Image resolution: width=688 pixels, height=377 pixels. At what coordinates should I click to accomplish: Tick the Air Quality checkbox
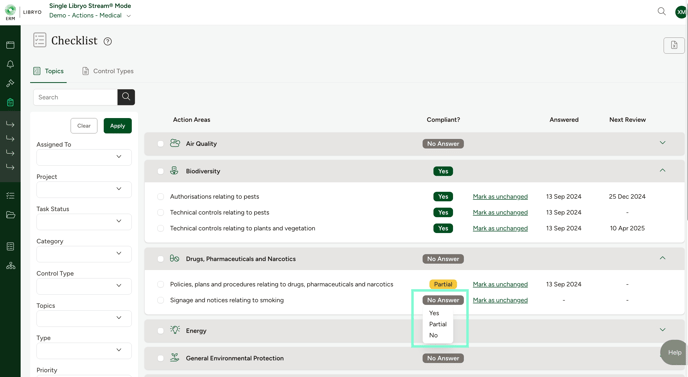point(161,144)
